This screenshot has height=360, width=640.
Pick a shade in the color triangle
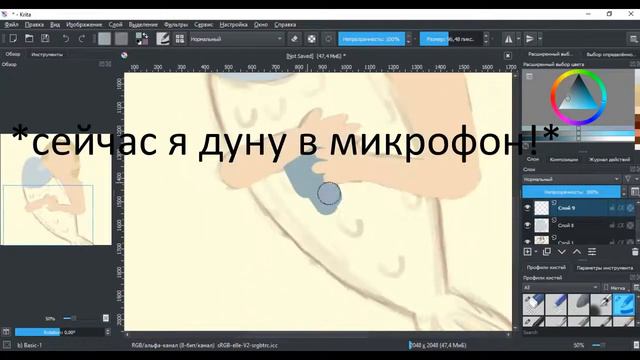pos(578,94)
